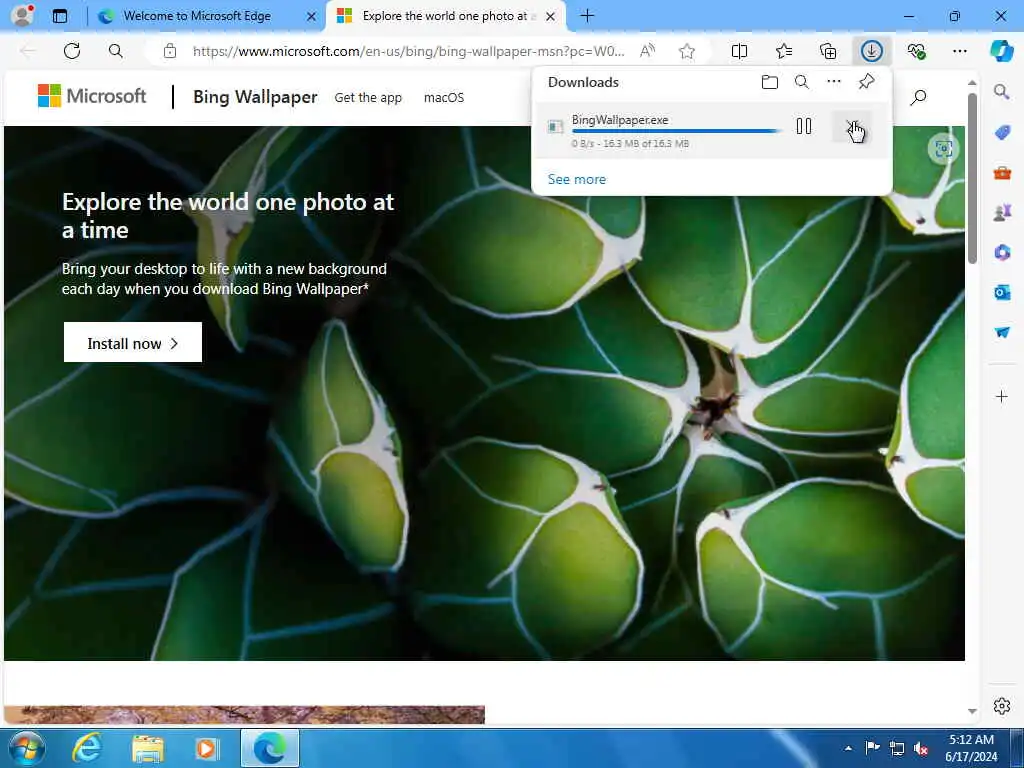Click the address bar URL field
1024x768 pixels.
pos(408,51)
